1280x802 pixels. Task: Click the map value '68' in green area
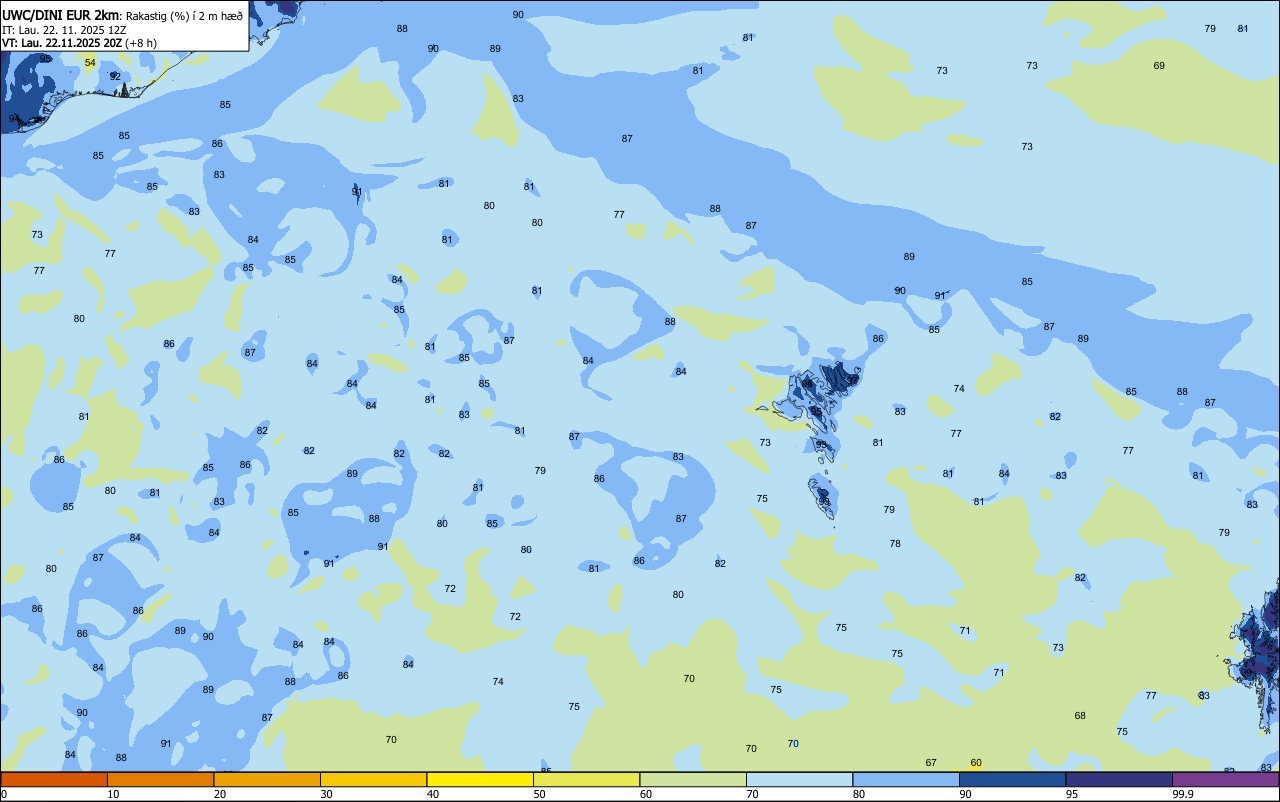pos(1080,716)
